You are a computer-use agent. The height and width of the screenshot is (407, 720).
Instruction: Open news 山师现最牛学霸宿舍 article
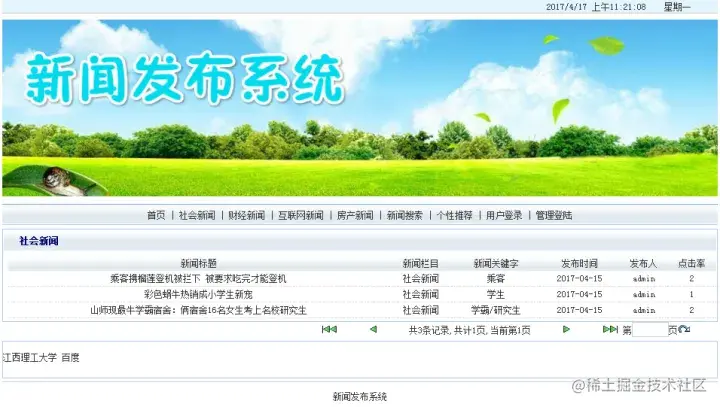pyautogui.click(x=198, y=310)
